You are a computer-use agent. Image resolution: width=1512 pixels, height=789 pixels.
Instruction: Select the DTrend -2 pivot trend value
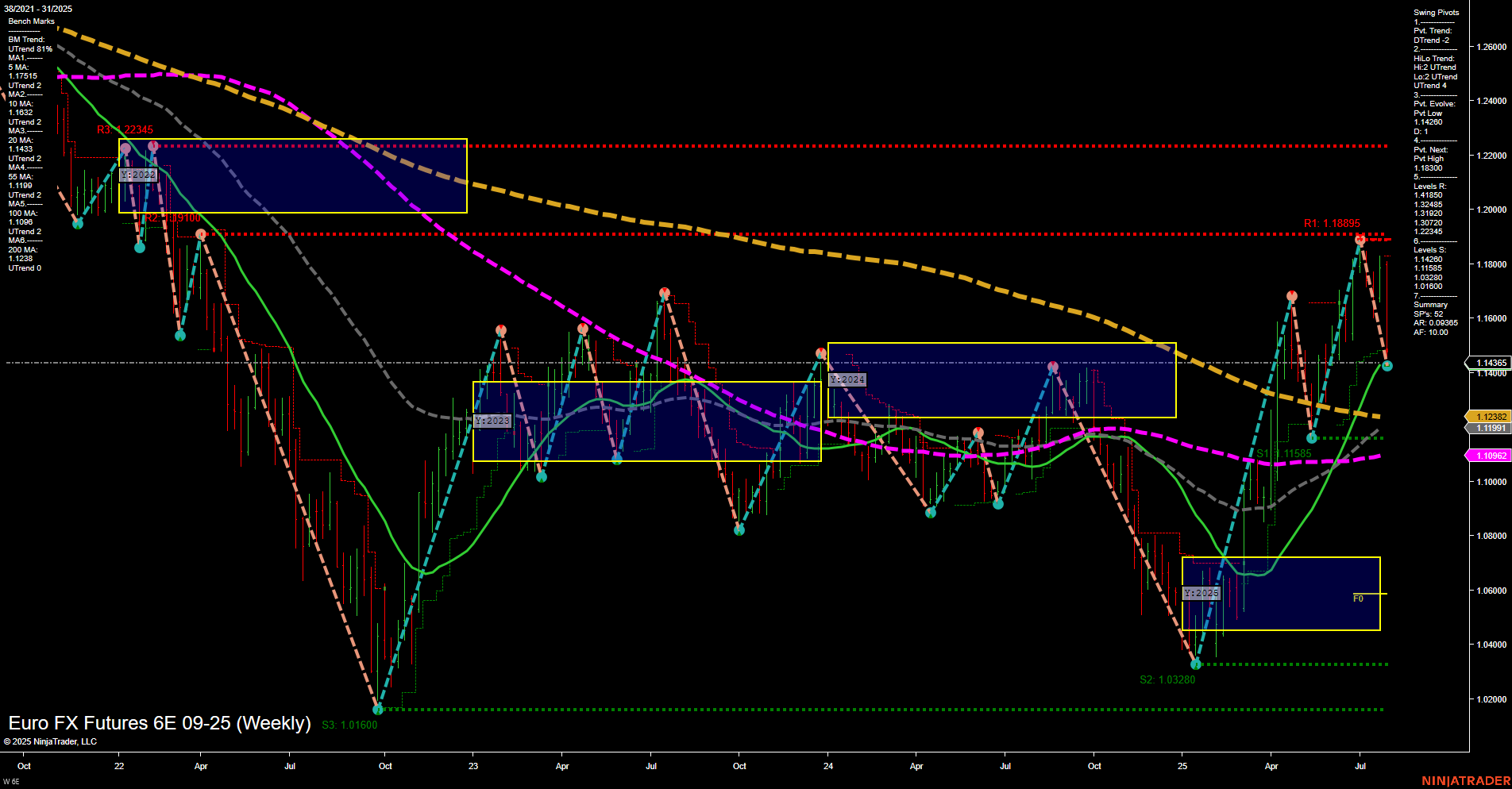click(1431, 40)
